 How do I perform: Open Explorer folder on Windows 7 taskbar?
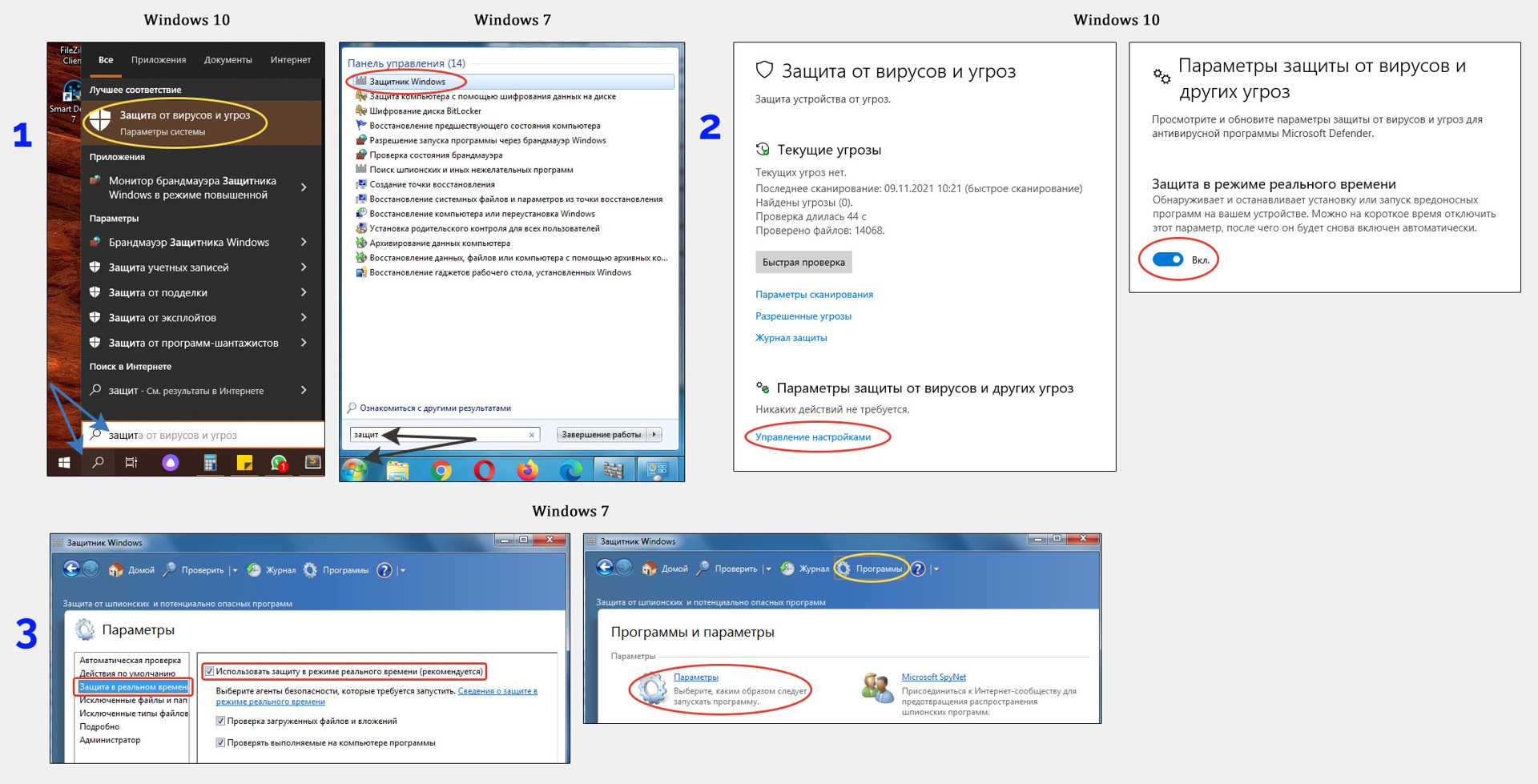click(397, 470)
